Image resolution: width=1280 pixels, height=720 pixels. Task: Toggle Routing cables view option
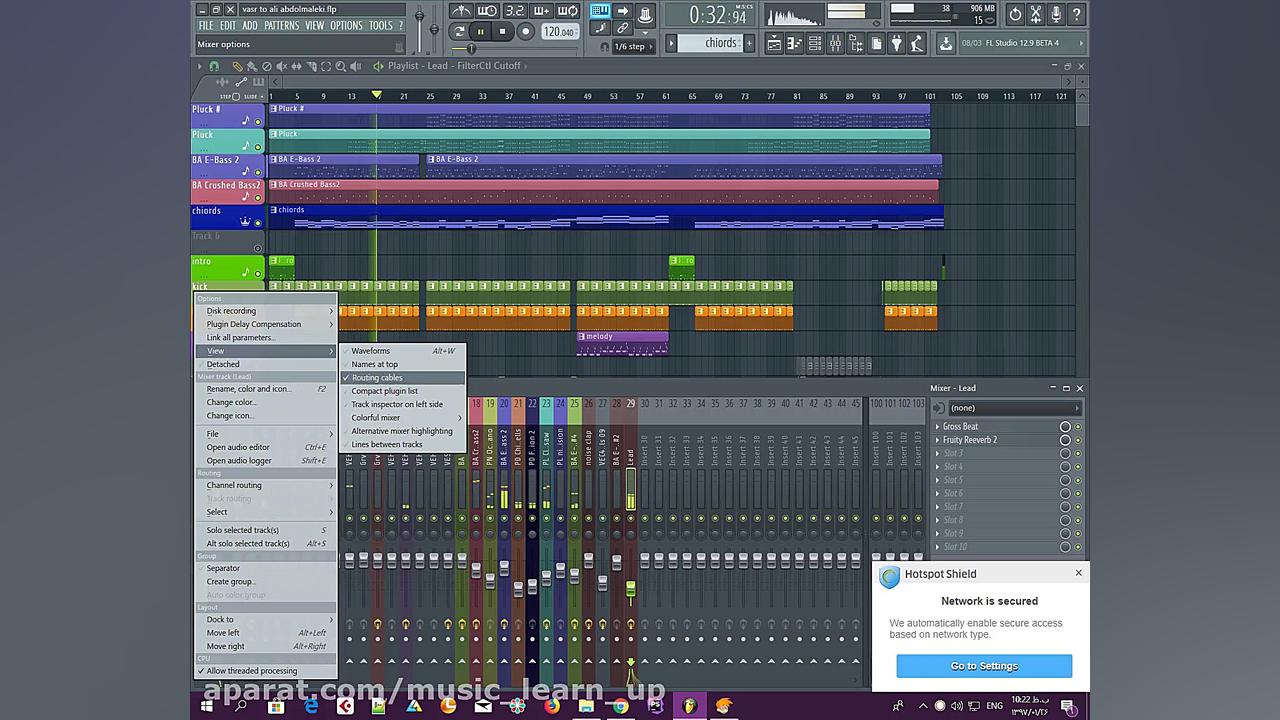click(x=377, y=378)
